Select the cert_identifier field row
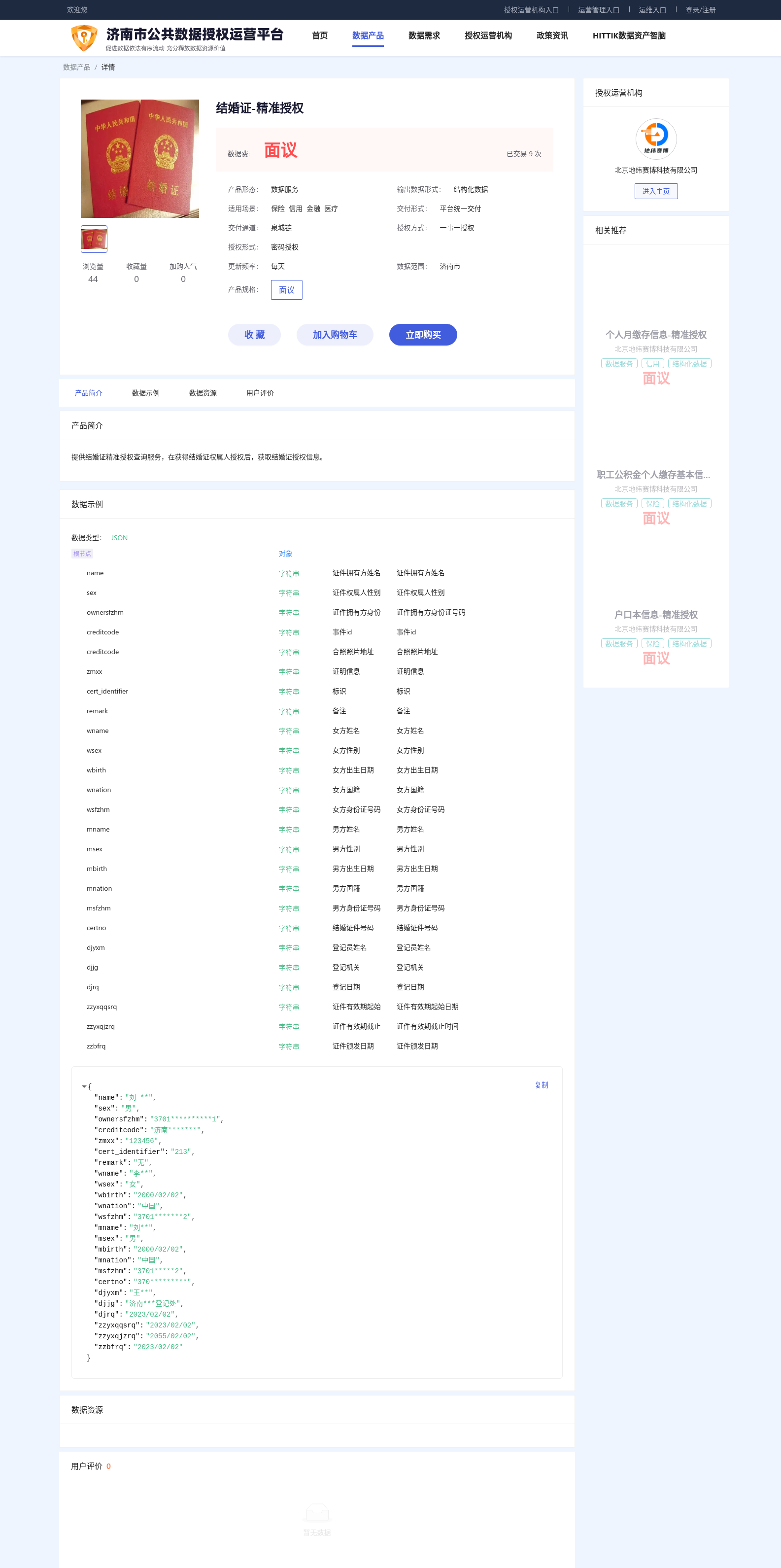The image size is (781, 1568). tap(316, 692)
